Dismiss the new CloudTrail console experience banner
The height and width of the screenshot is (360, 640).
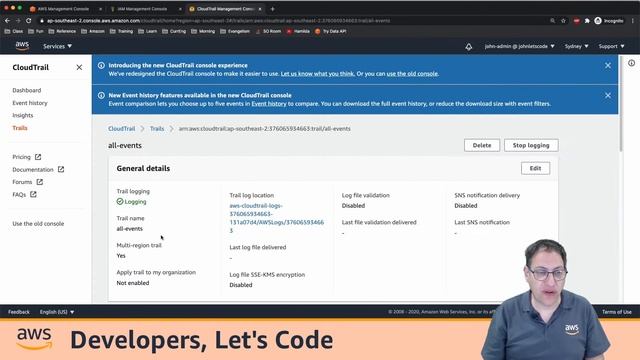608,65
